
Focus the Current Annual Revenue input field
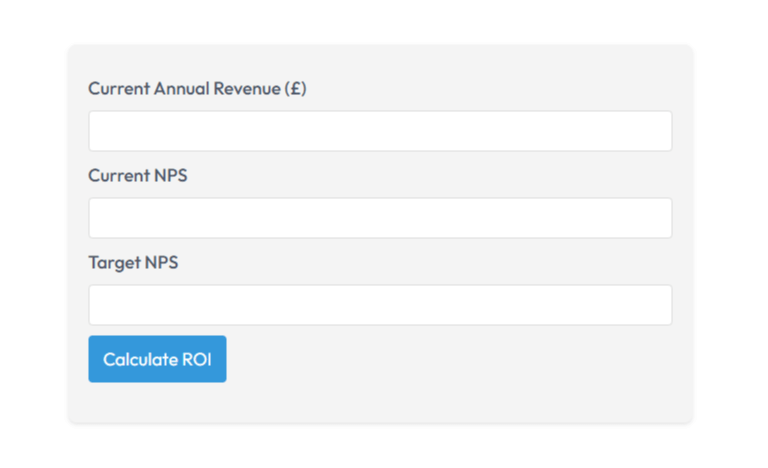coord(380,131)
